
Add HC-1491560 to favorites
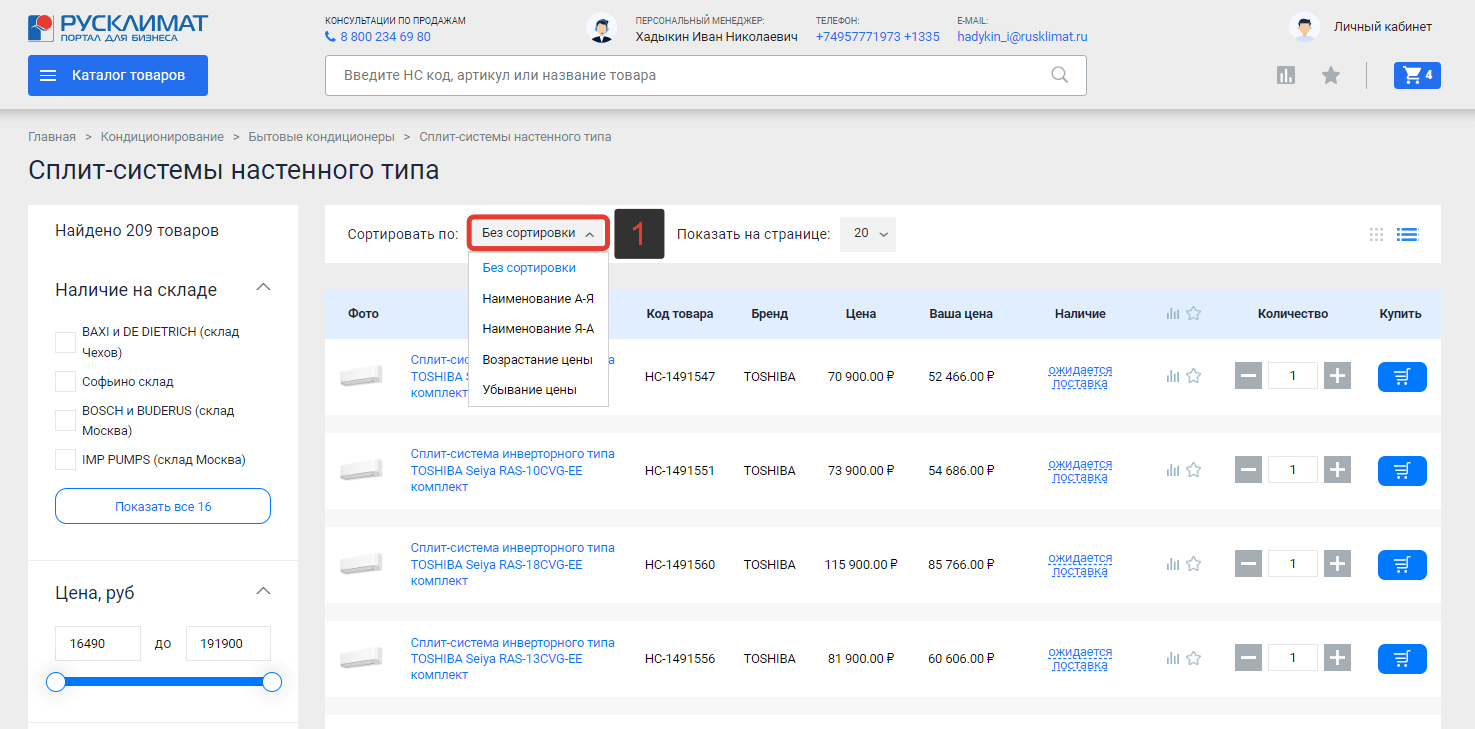point(1193,564)
